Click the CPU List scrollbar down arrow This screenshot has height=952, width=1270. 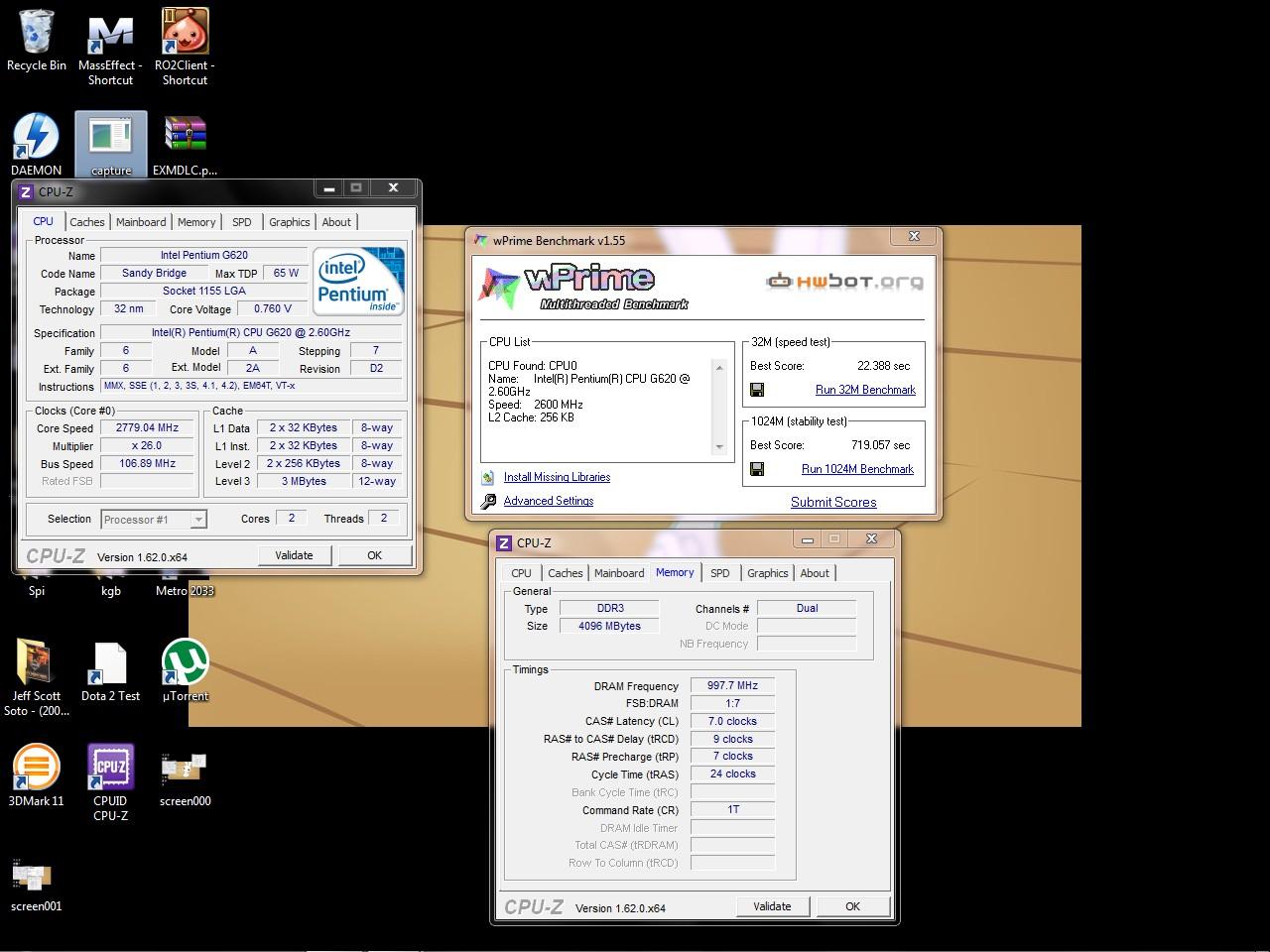click(719, 447)
